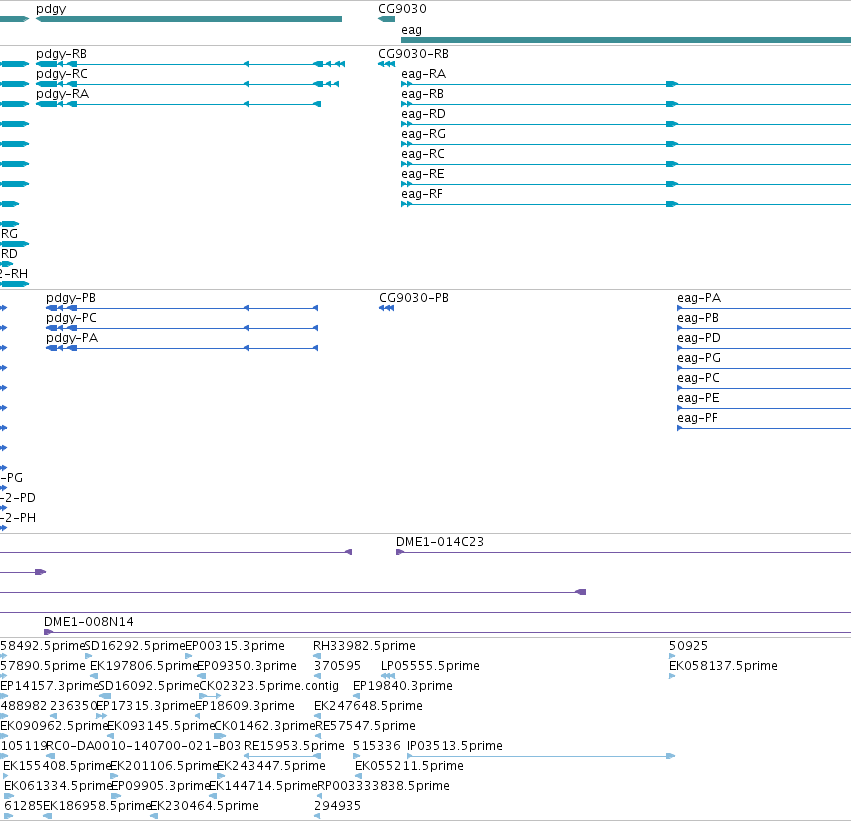Select EST EP17315.3prime
This screenshot has height=821, width=851.
(x=145, y=706)
